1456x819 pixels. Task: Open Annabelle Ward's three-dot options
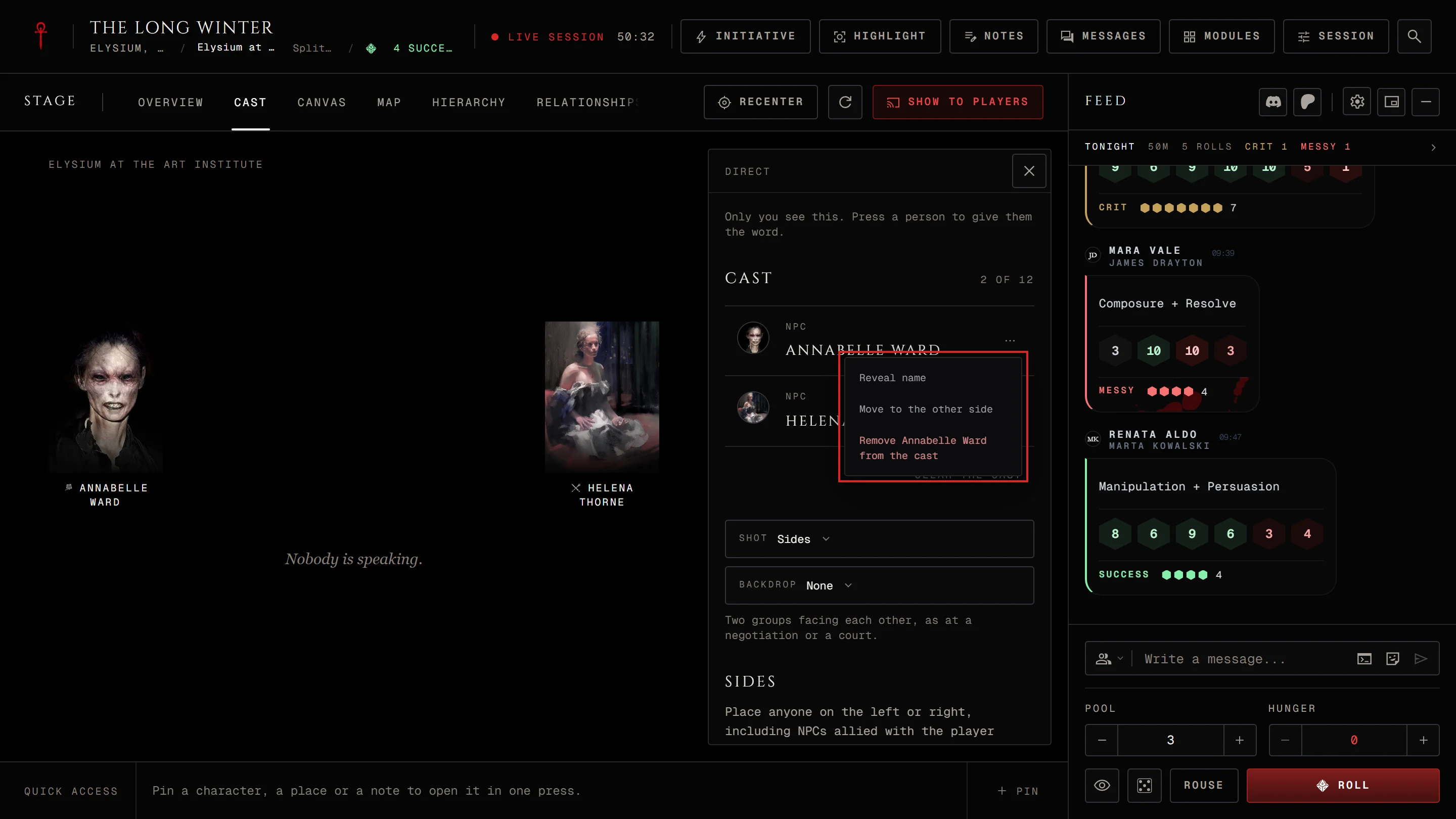[x=1010, y=341]
